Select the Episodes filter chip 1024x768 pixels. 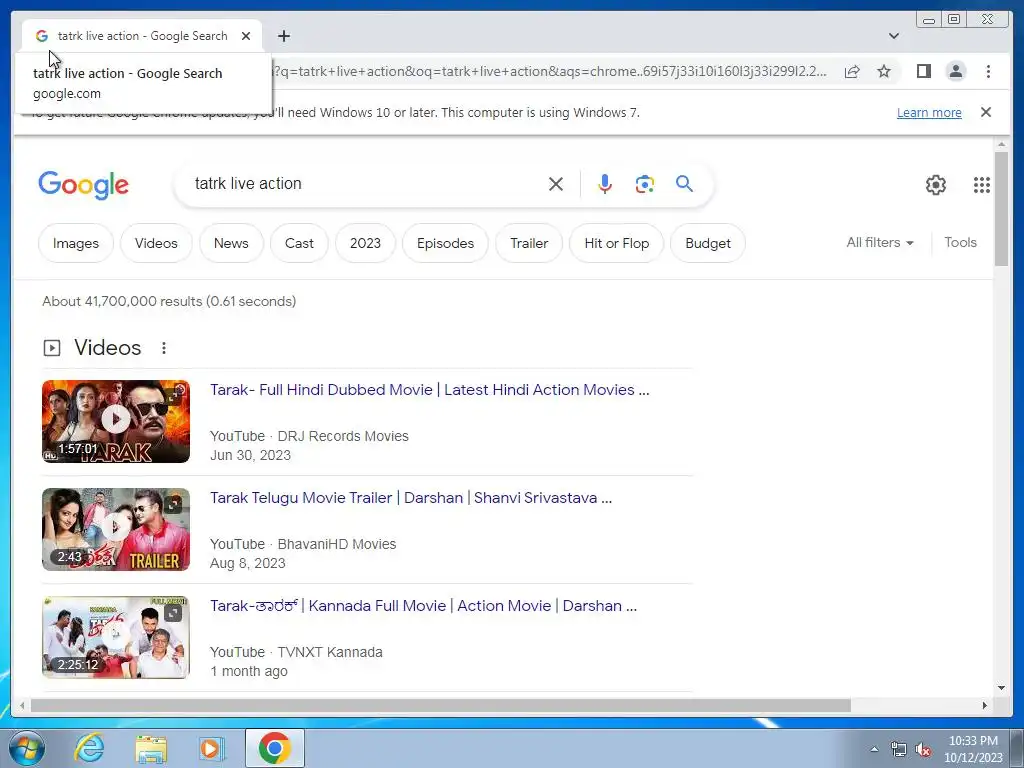point(445,243)
